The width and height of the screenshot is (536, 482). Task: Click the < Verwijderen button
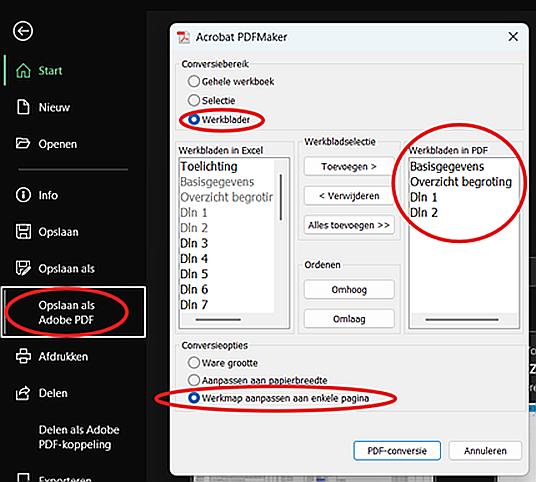pyautogui.click(x=349, y=196)
